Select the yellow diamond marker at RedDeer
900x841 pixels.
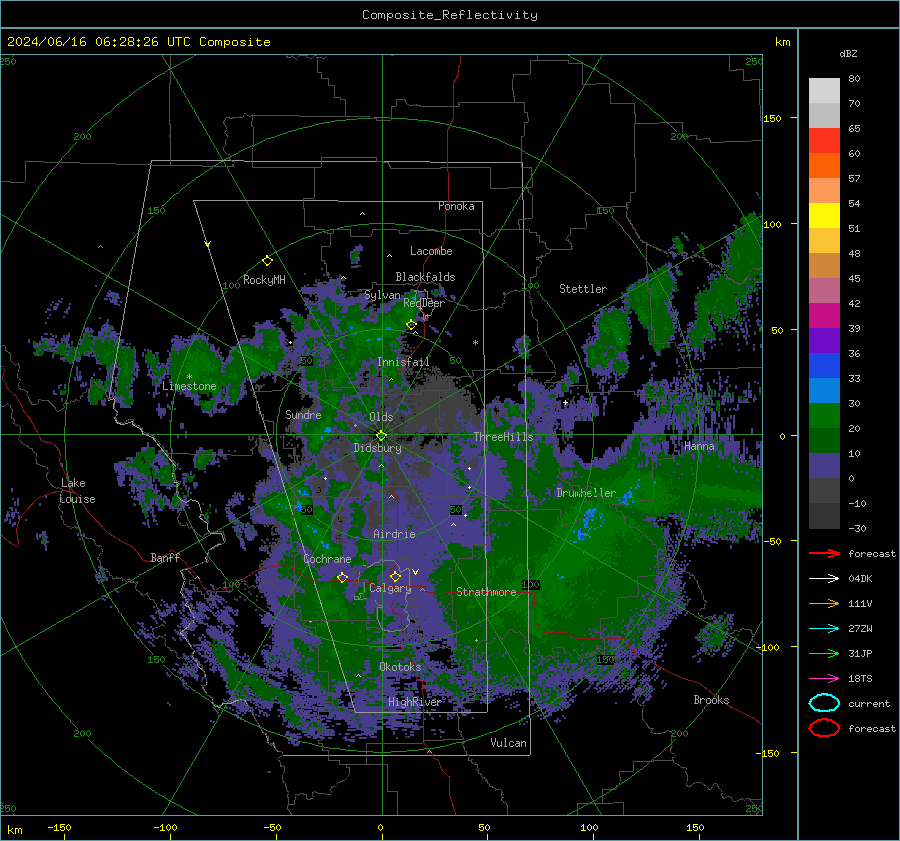(411, 325)
